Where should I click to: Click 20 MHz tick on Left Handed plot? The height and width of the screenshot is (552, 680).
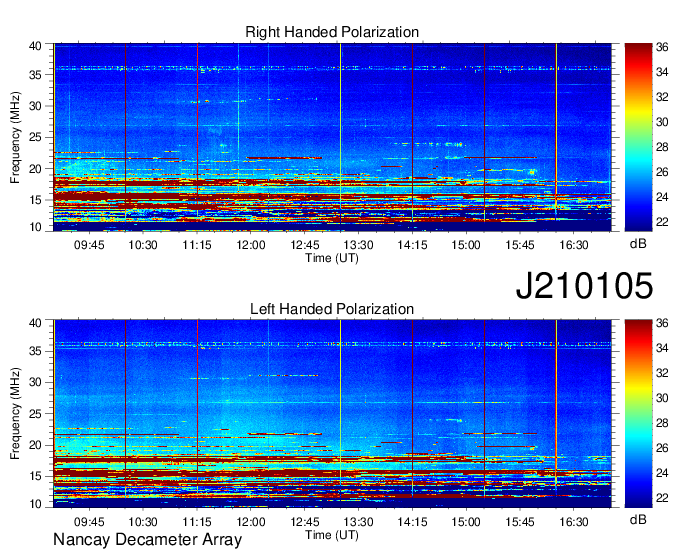coord(35,445)
